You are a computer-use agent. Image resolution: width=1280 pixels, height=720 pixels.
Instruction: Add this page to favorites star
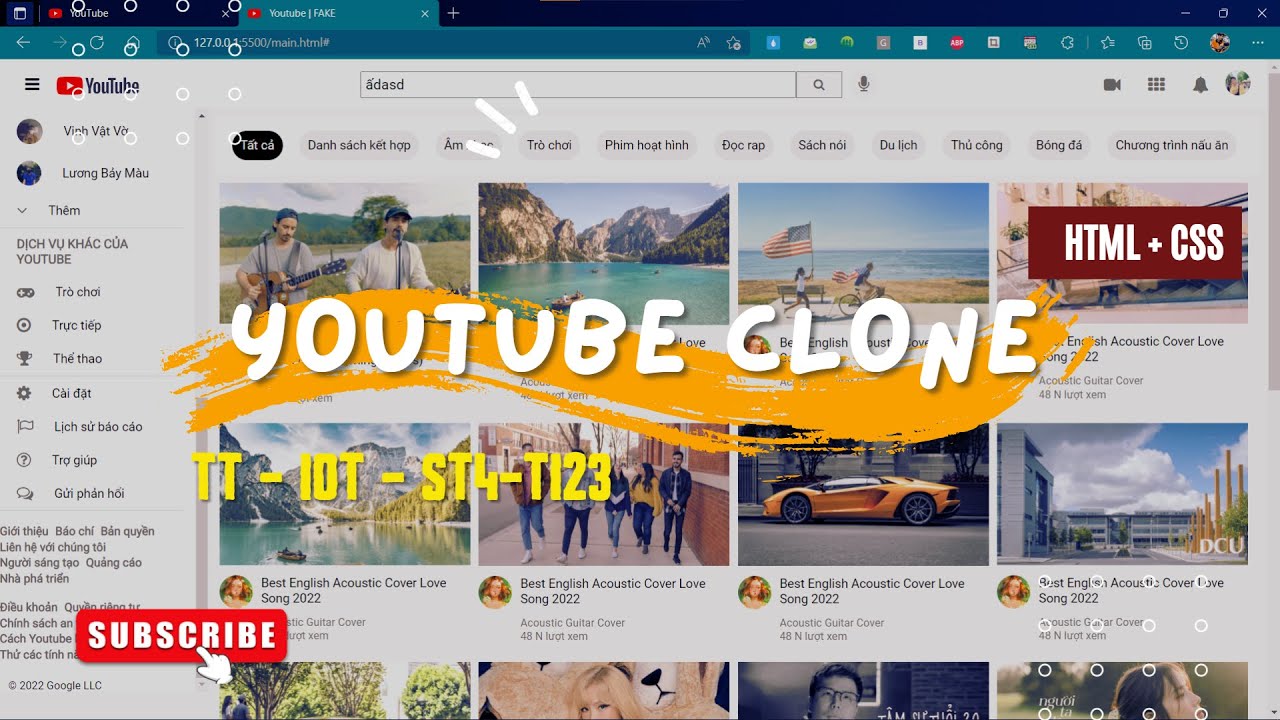click(x=733, y=43)
